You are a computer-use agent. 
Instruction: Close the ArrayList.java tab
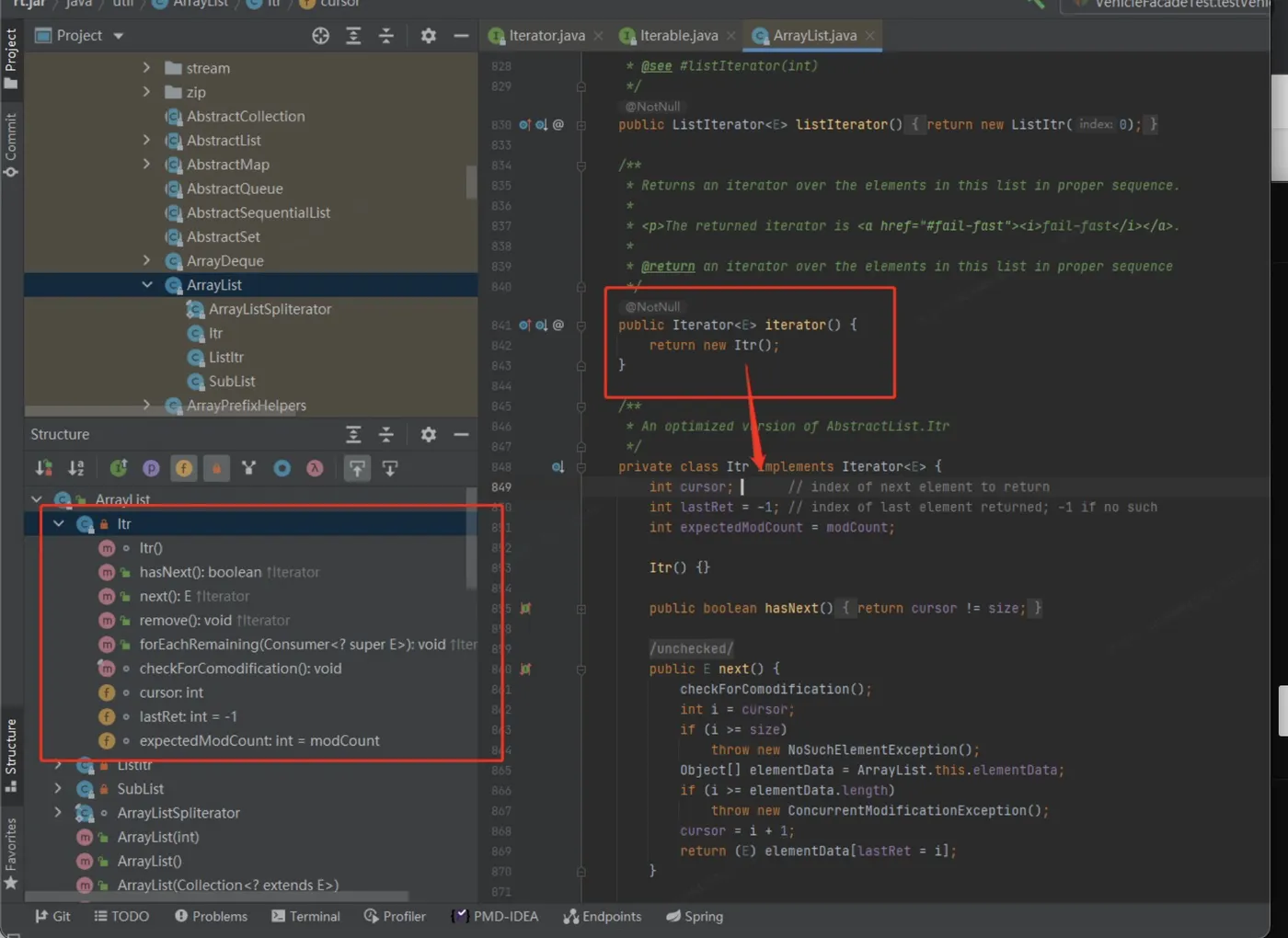pyautogui.click(x=869, y=36)
